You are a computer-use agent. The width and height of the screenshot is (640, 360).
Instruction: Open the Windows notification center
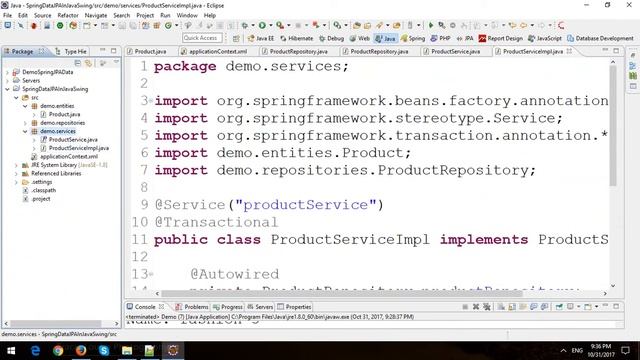pyautogui.click(x=625, y=350)
